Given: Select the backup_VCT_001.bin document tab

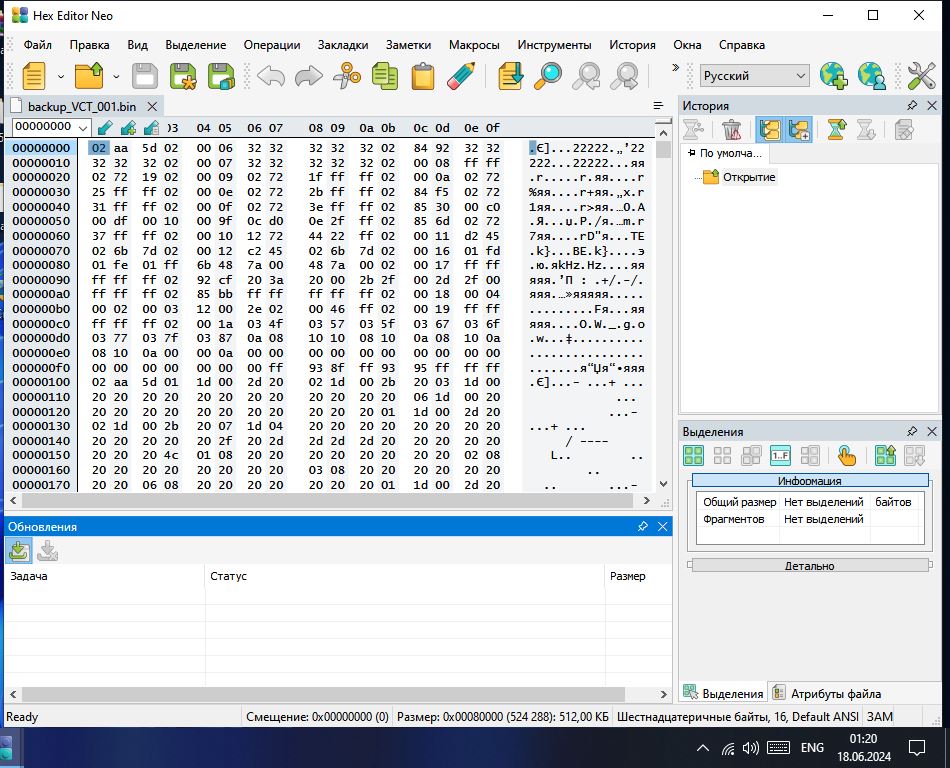Looking at the screenshot, I should tap(82, 107).
